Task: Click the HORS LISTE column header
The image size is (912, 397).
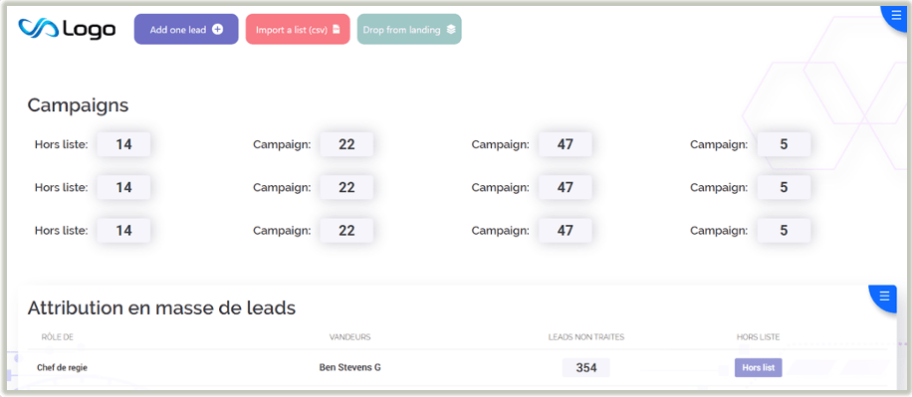Action: (758, 337)
